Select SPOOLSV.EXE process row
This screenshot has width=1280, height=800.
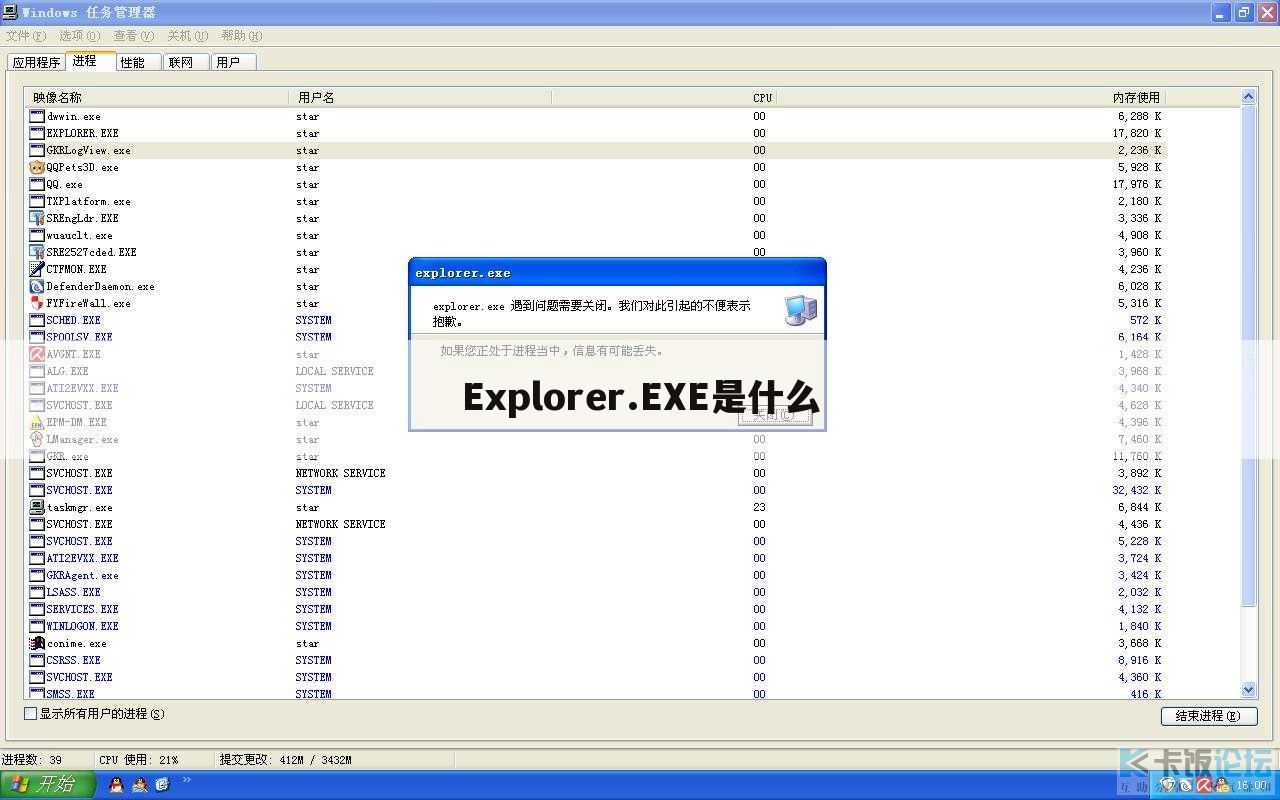pyautogui.click(x=596, y=337)
